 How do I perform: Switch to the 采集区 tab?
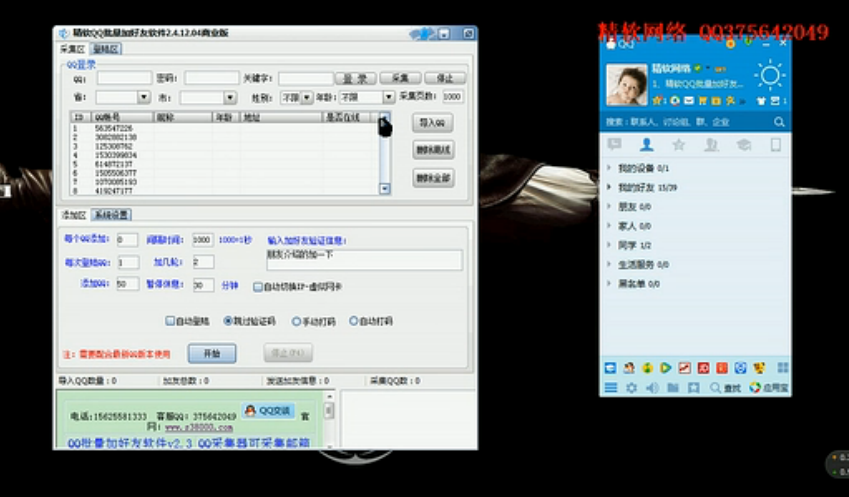tap(73, 49)
